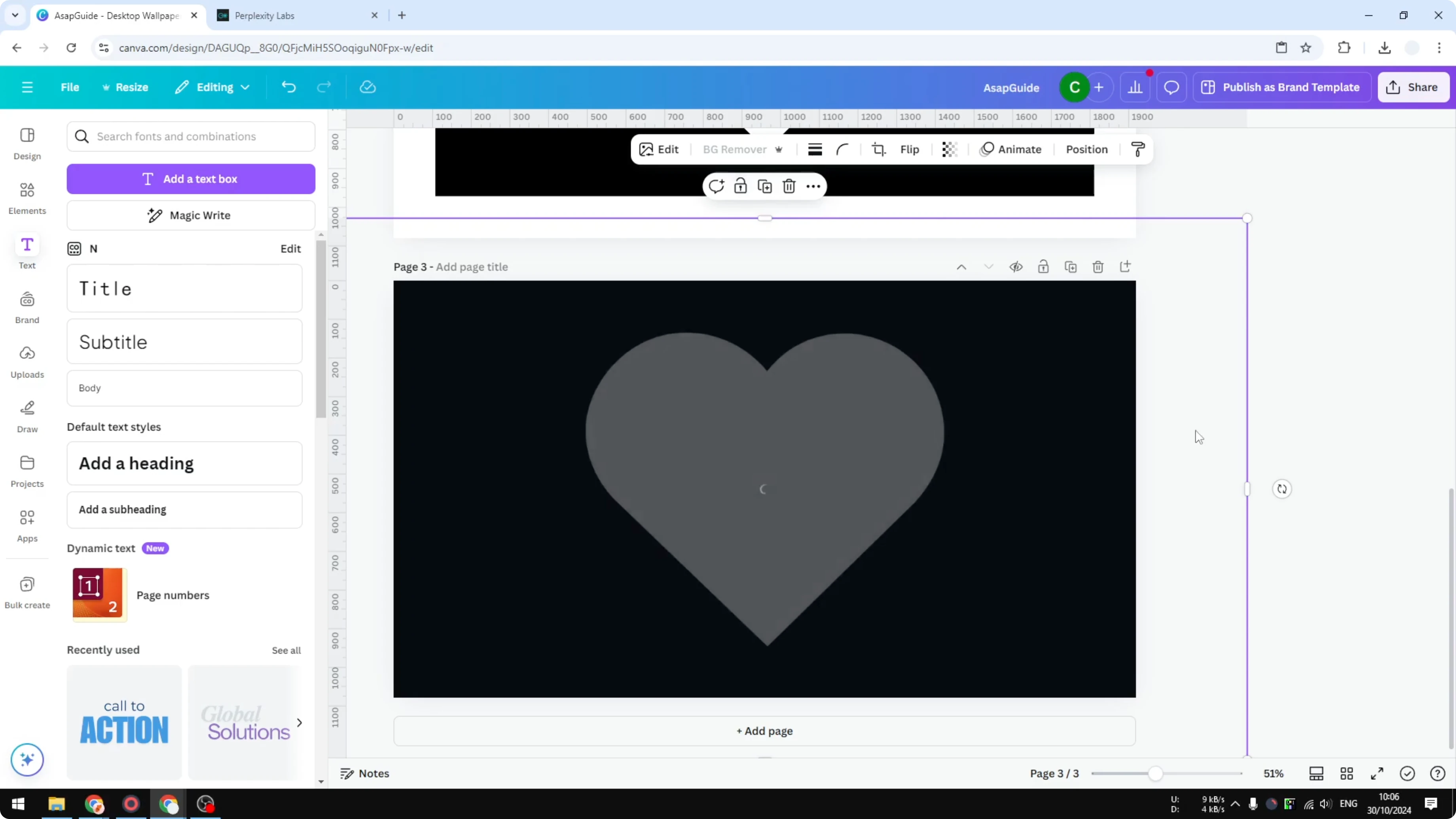Image resolution: width=1456 pixels, height=819 pixels.
Task: Open the File menu
Action: coord(70,87)
